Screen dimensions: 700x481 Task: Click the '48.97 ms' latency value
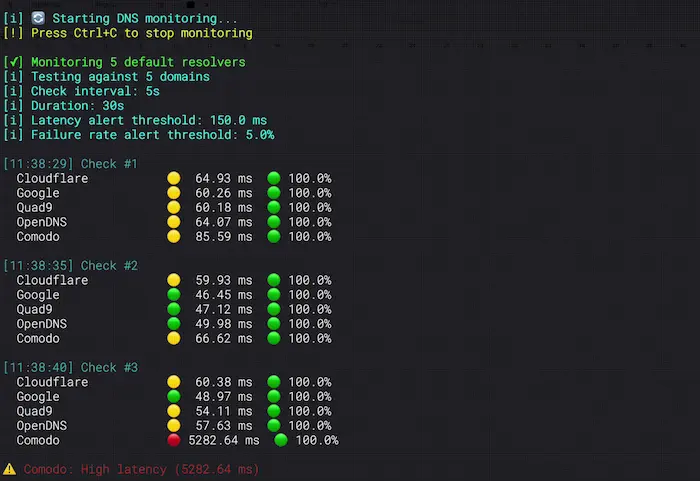(x=224, y=397)
